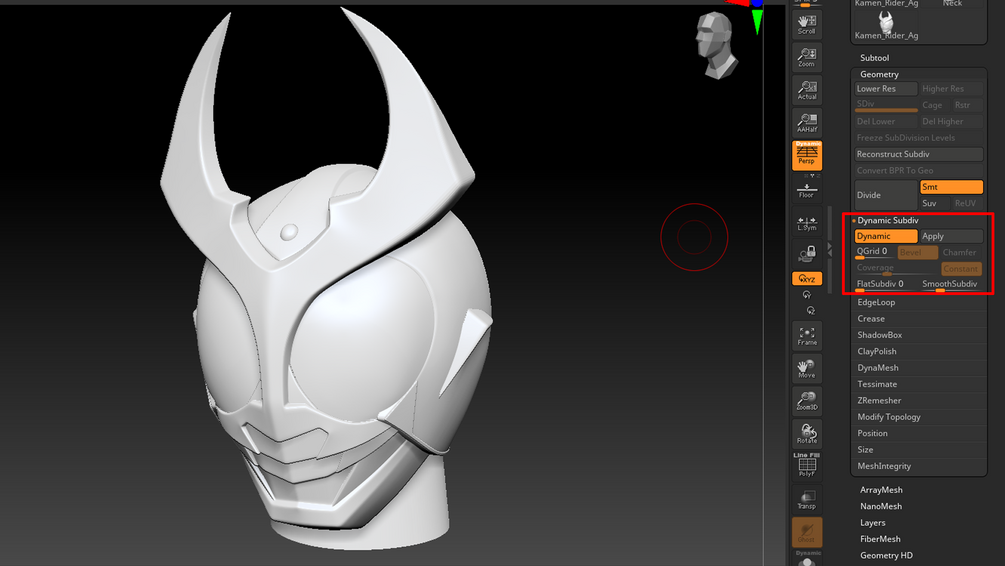Click Del Lower button

(886, 121)
